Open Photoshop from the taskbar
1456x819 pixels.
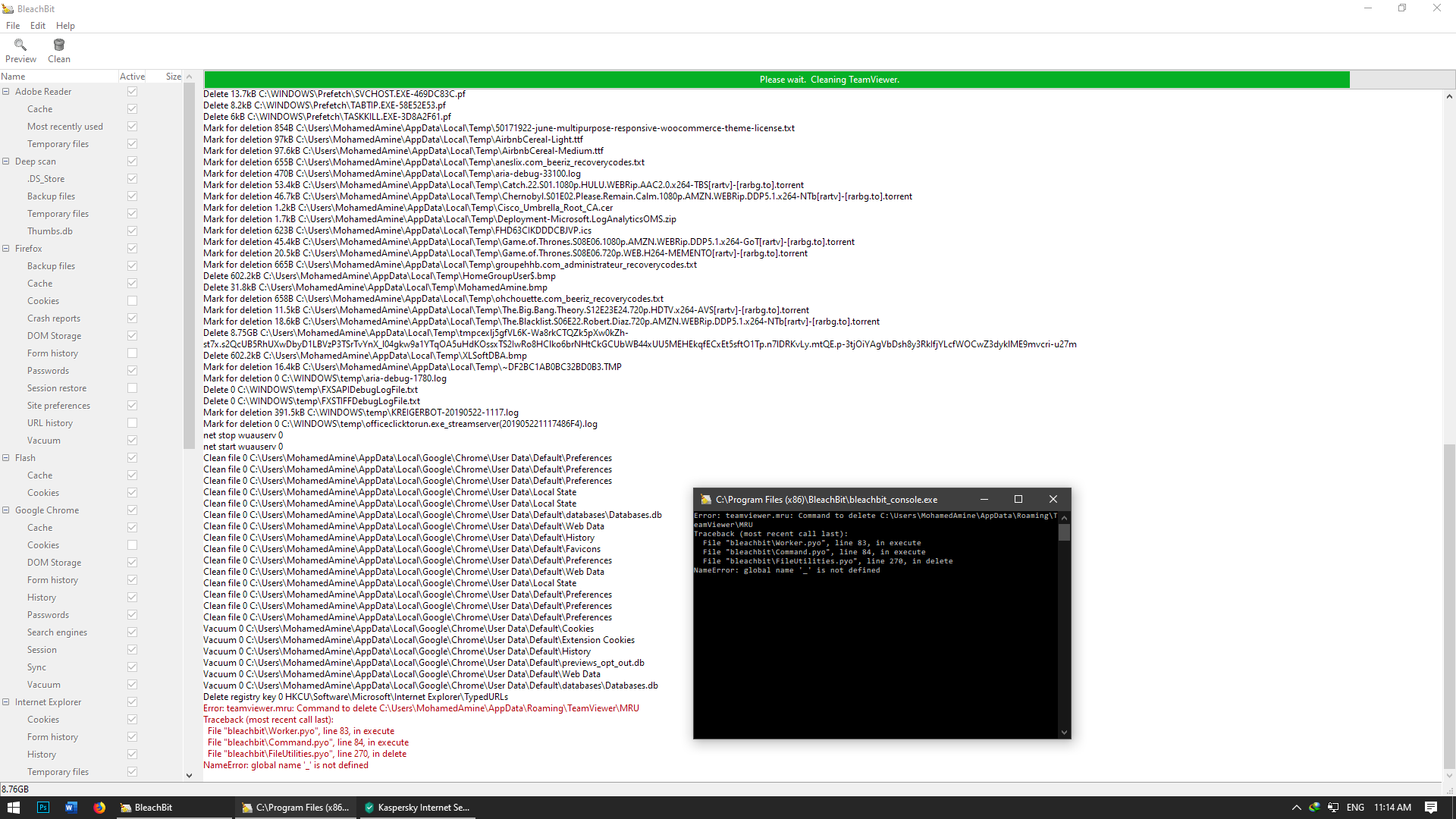click(x=43, y=808)
